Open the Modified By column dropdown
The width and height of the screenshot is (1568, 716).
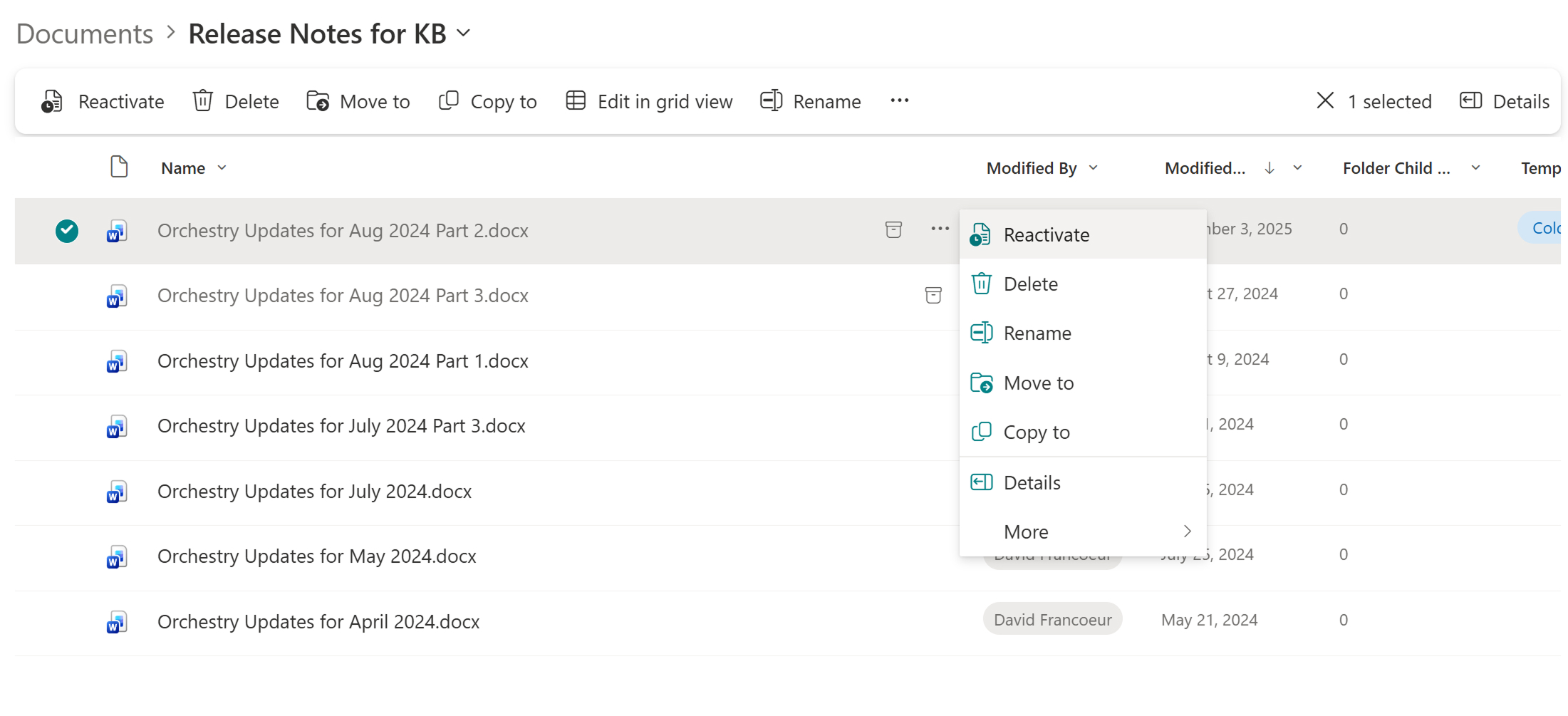click(1094, 168)
